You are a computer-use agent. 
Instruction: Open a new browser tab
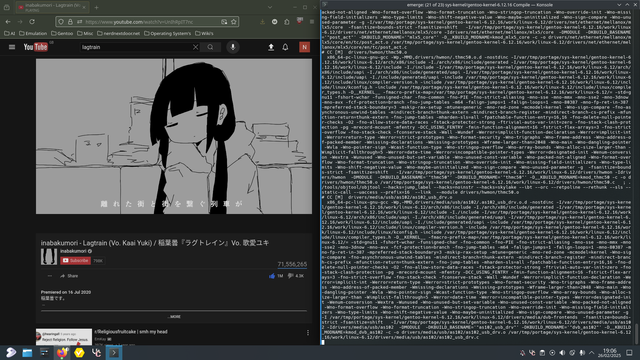pos(96,7)
